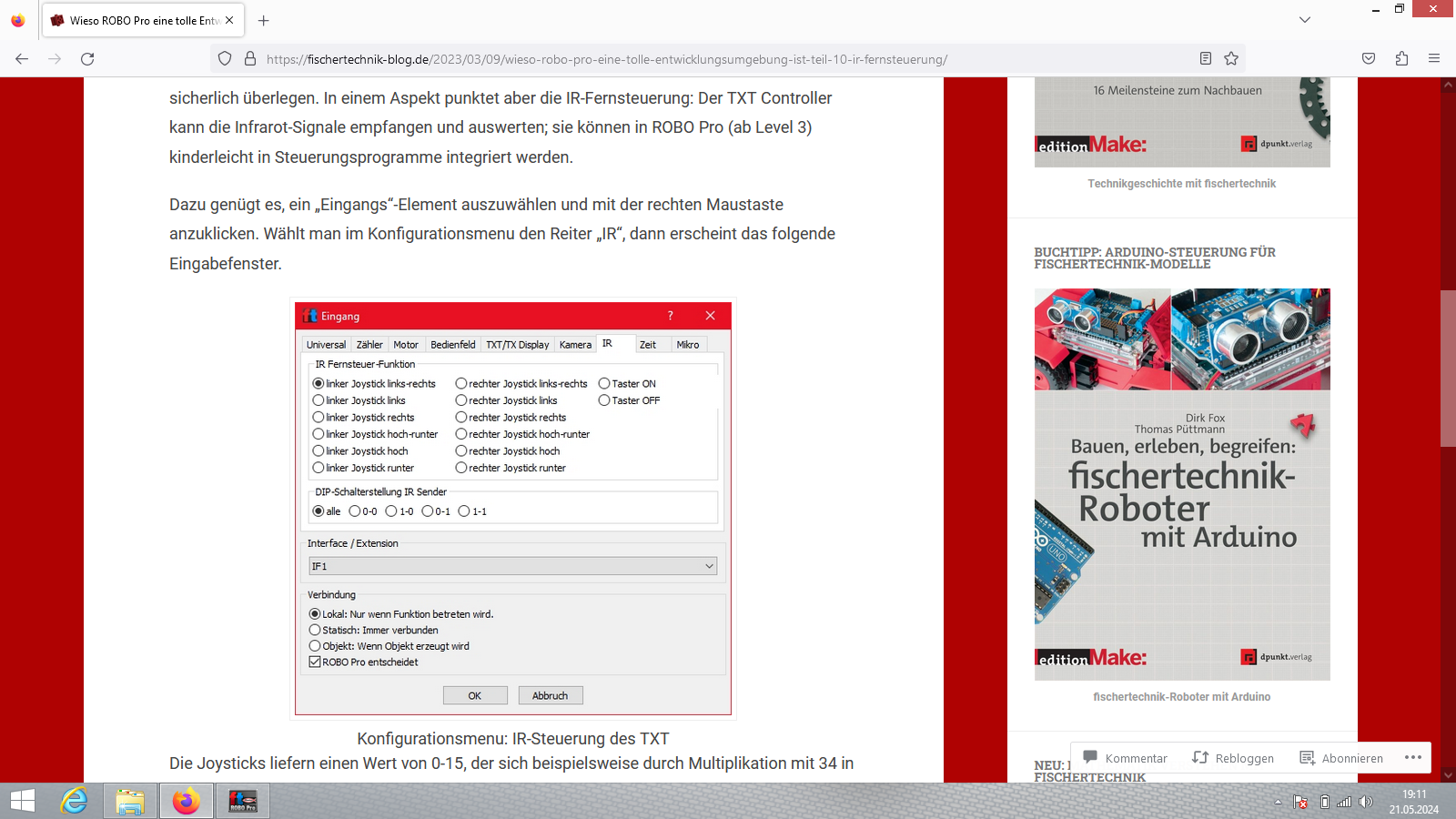Click the Abonnieren button
Image resolution: width=1456 pixels, height=819 pixels.
pyautogui.click(x=1341, y=758)
